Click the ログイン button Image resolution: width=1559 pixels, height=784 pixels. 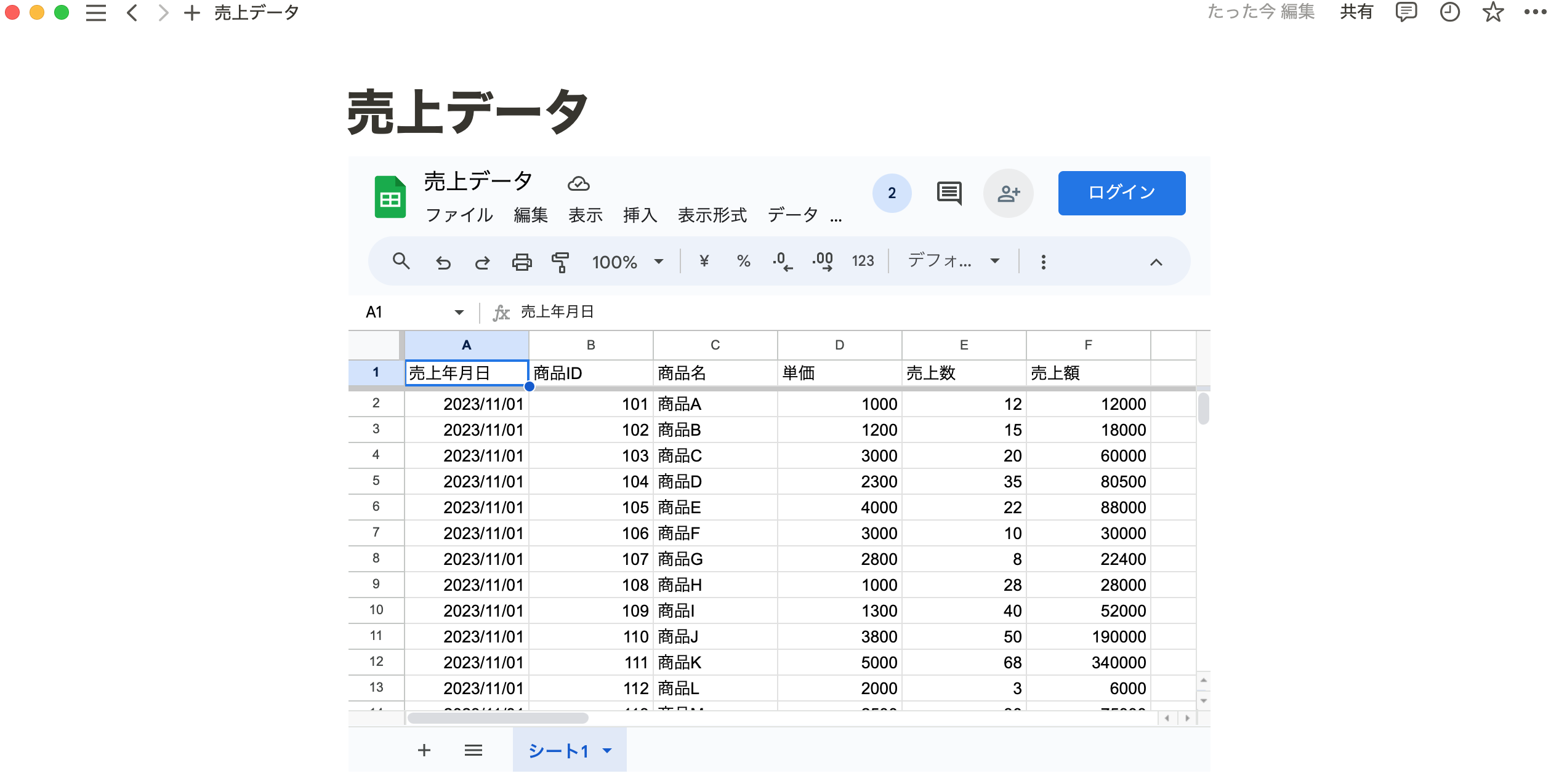pos(1122,193)
